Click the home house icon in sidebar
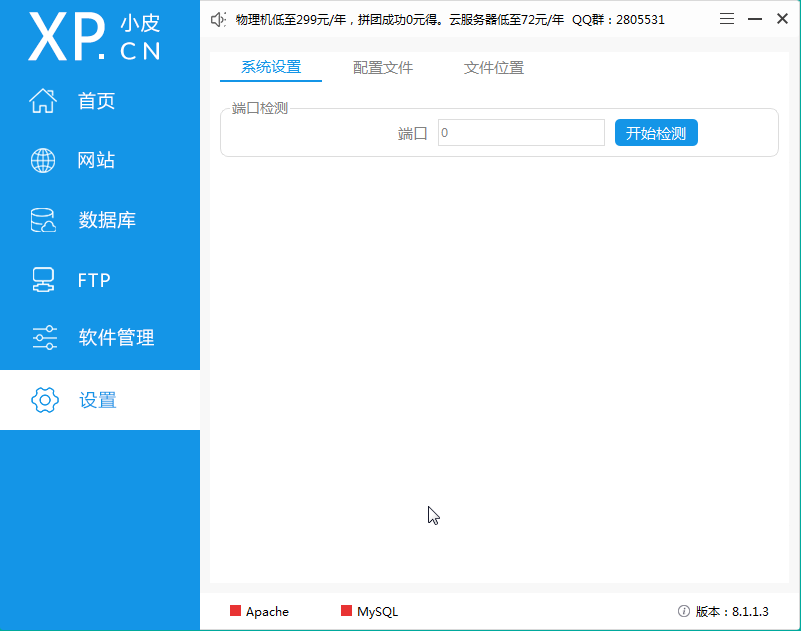The image size is (801, 631). (x=43, y=101)
